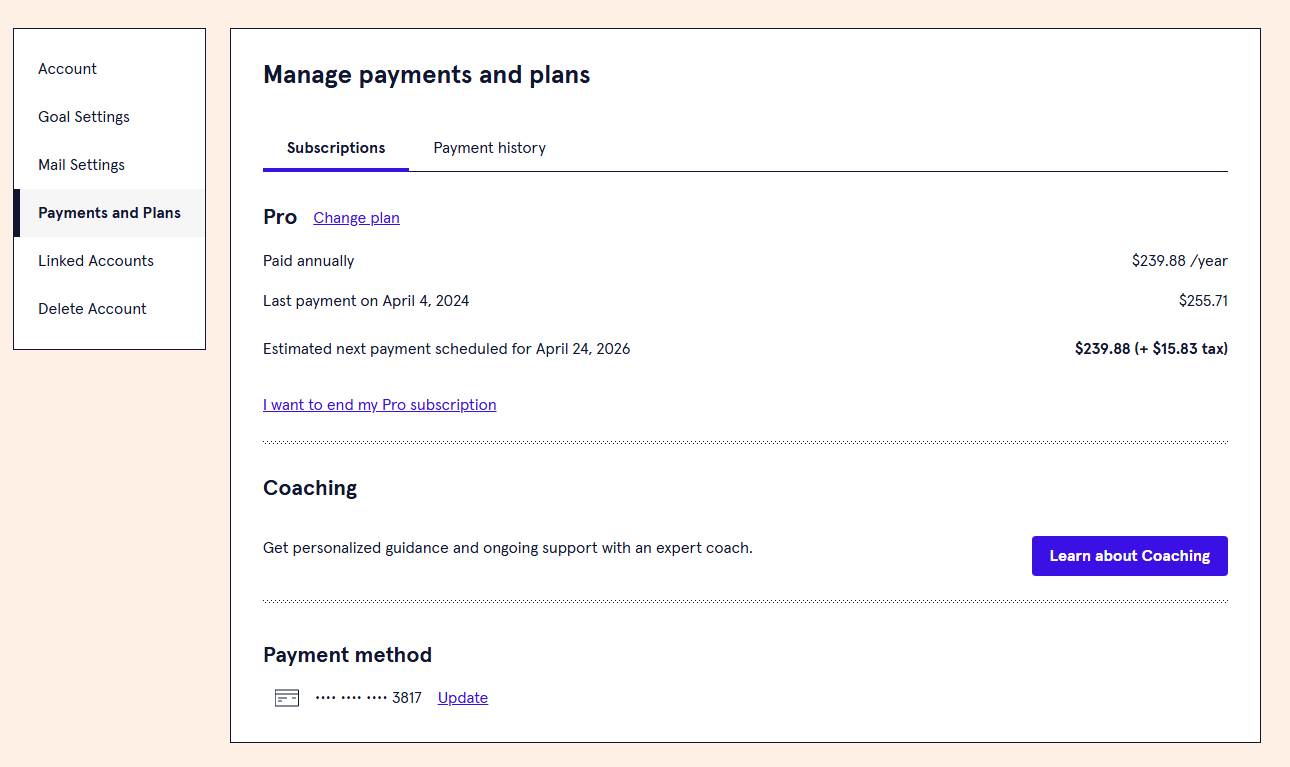Open Mail Settings from the sidebar
This screenshot has height=767, width=1290.
(x=82, y=165)
